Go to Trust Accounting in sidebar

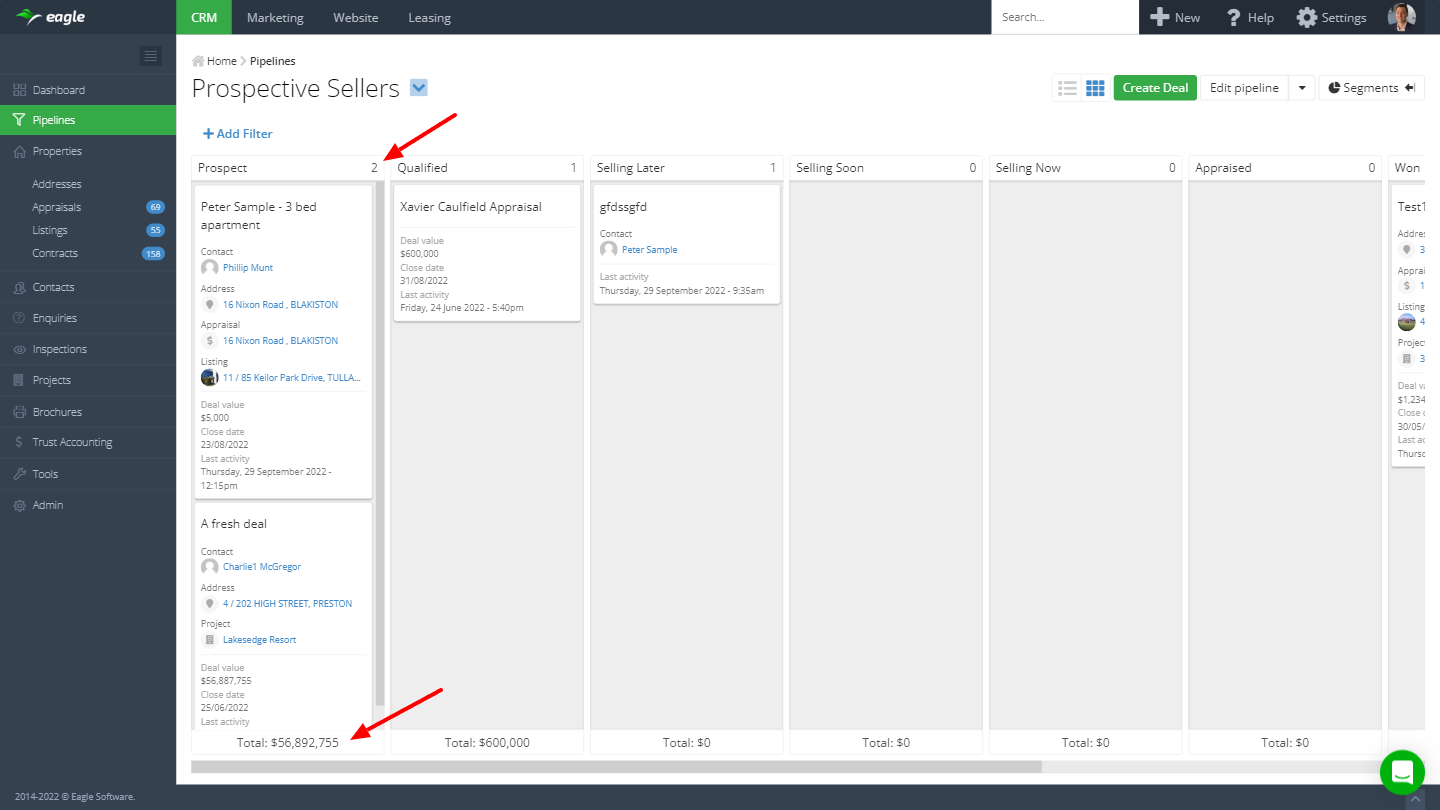coord(72,442)
